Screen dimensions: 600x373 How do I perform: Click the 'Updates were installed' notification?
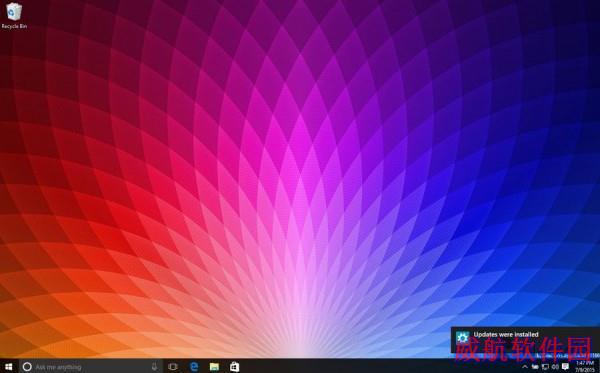[x=525, y=340]
